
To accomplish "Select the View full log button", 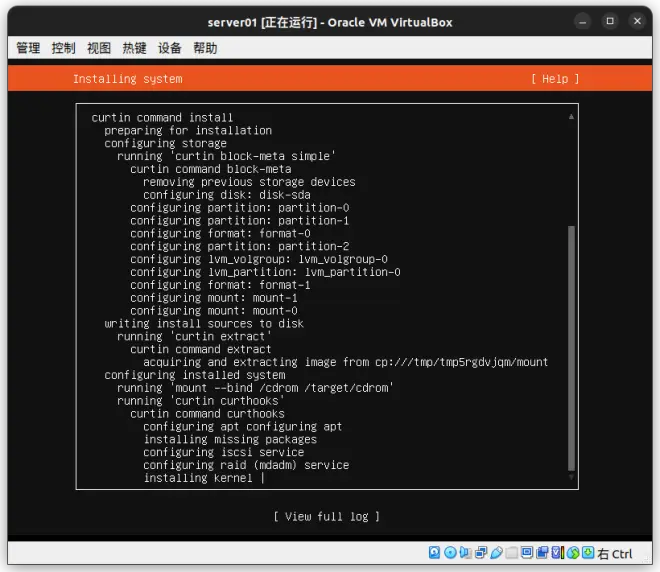I will [327, 516].
